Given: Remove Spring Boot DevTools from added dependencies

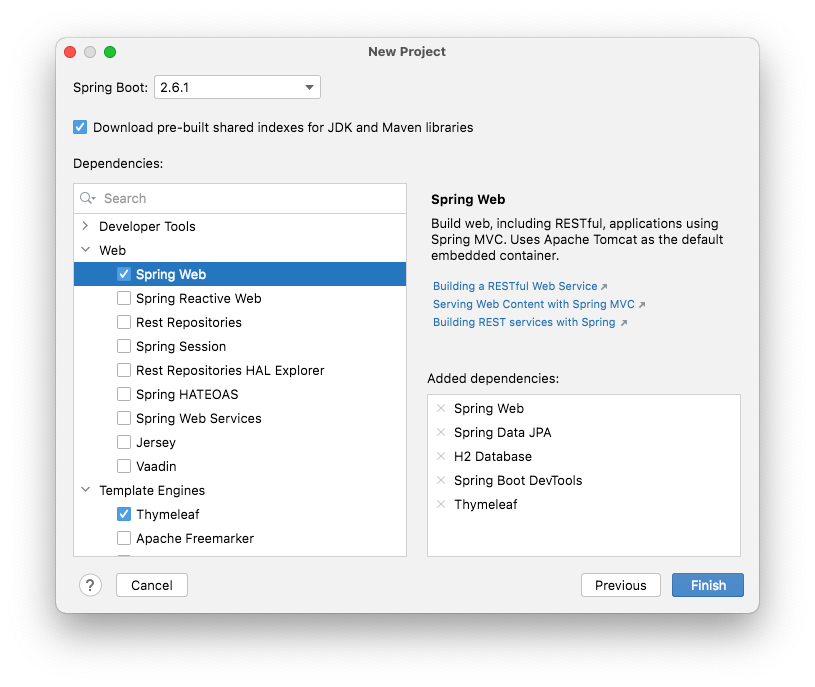Looking at the screenshot, I should coord(441,480).
